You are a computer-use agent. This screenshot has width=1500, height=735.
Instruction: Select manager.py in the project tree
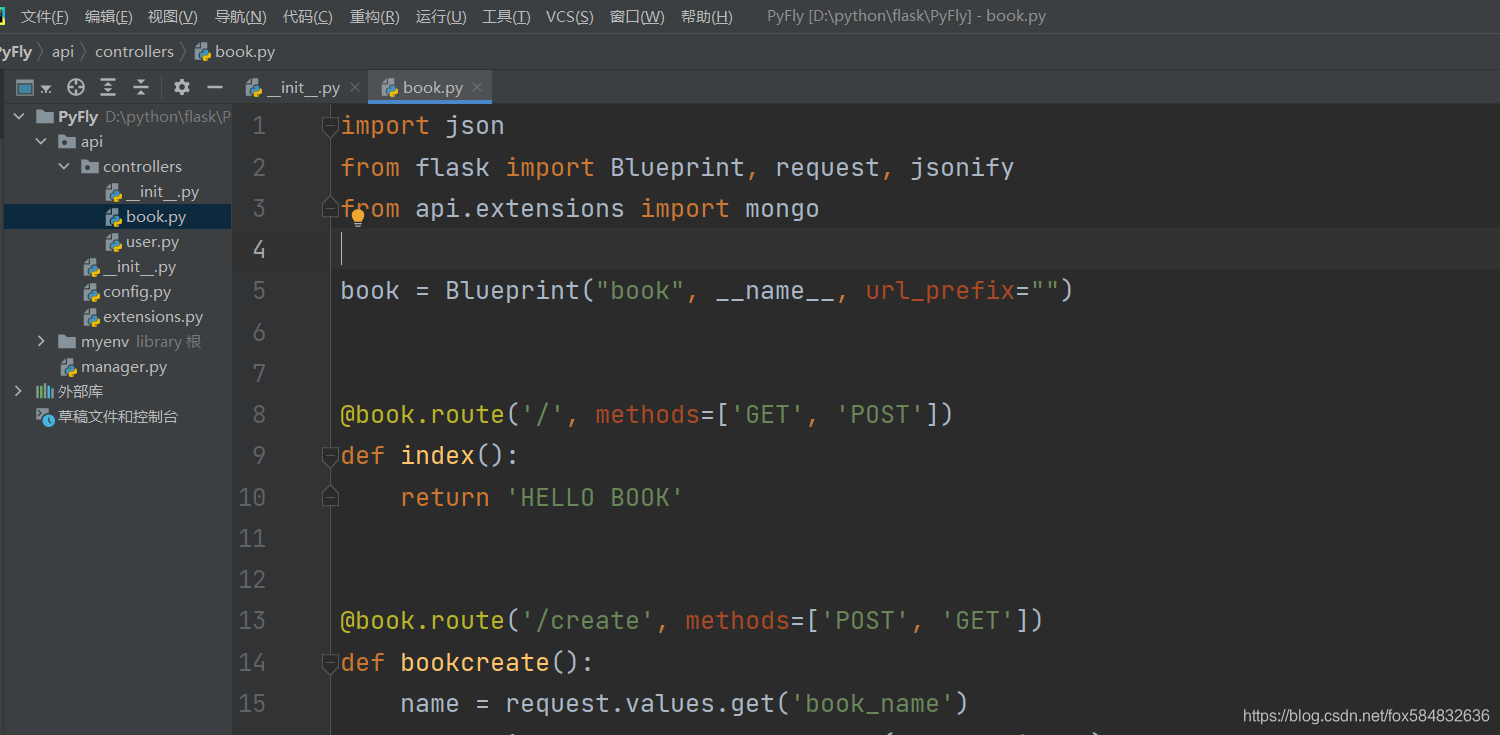click(124, 367)
